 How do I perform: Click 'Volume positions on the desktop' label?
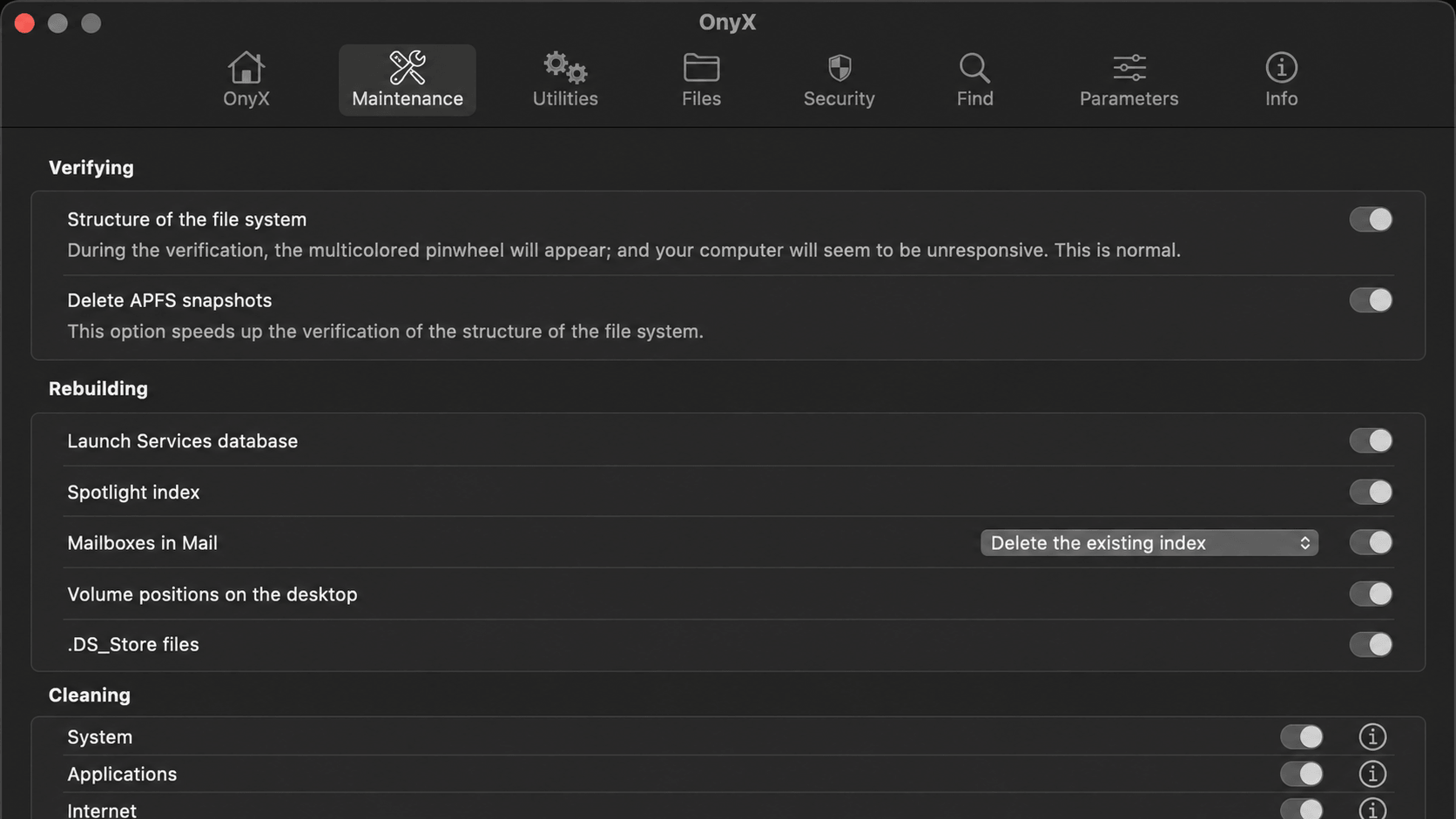212,594
